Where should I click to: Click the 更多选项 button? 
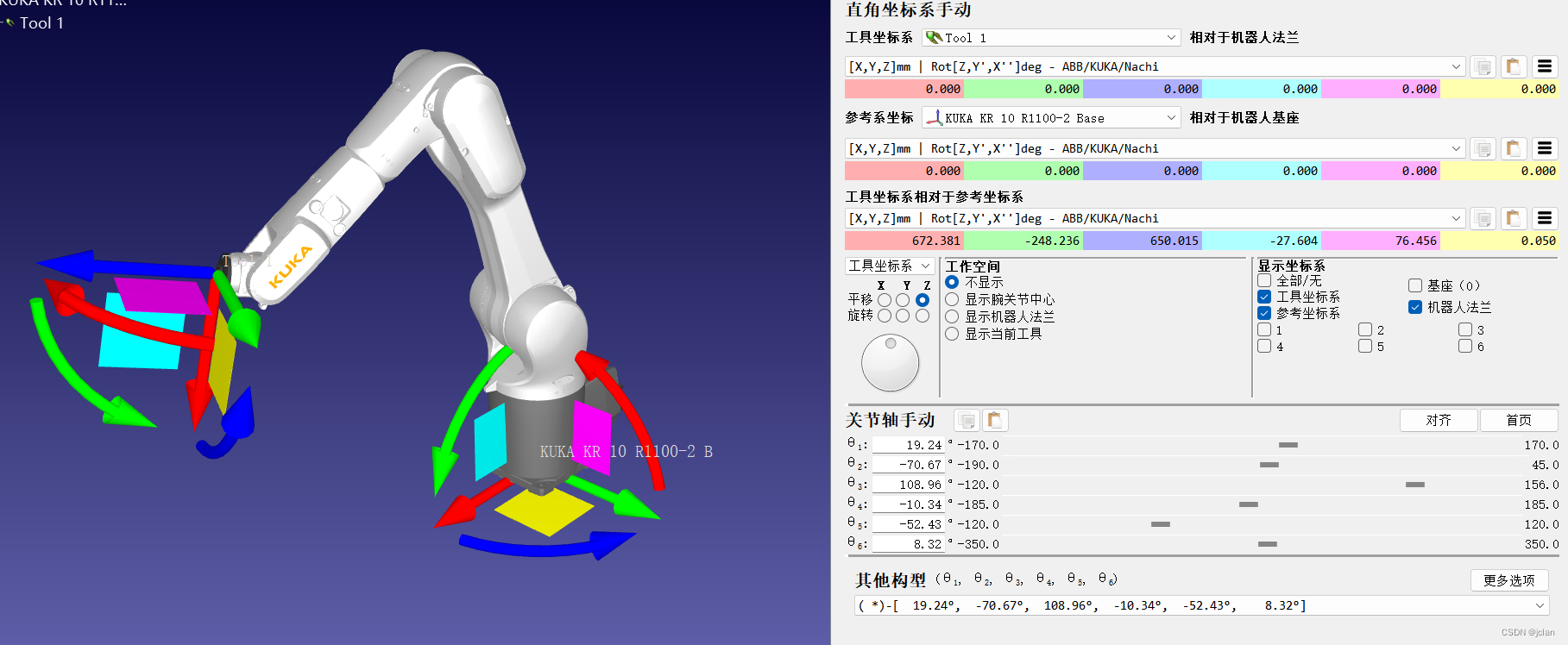click(x=1509, y=580)
